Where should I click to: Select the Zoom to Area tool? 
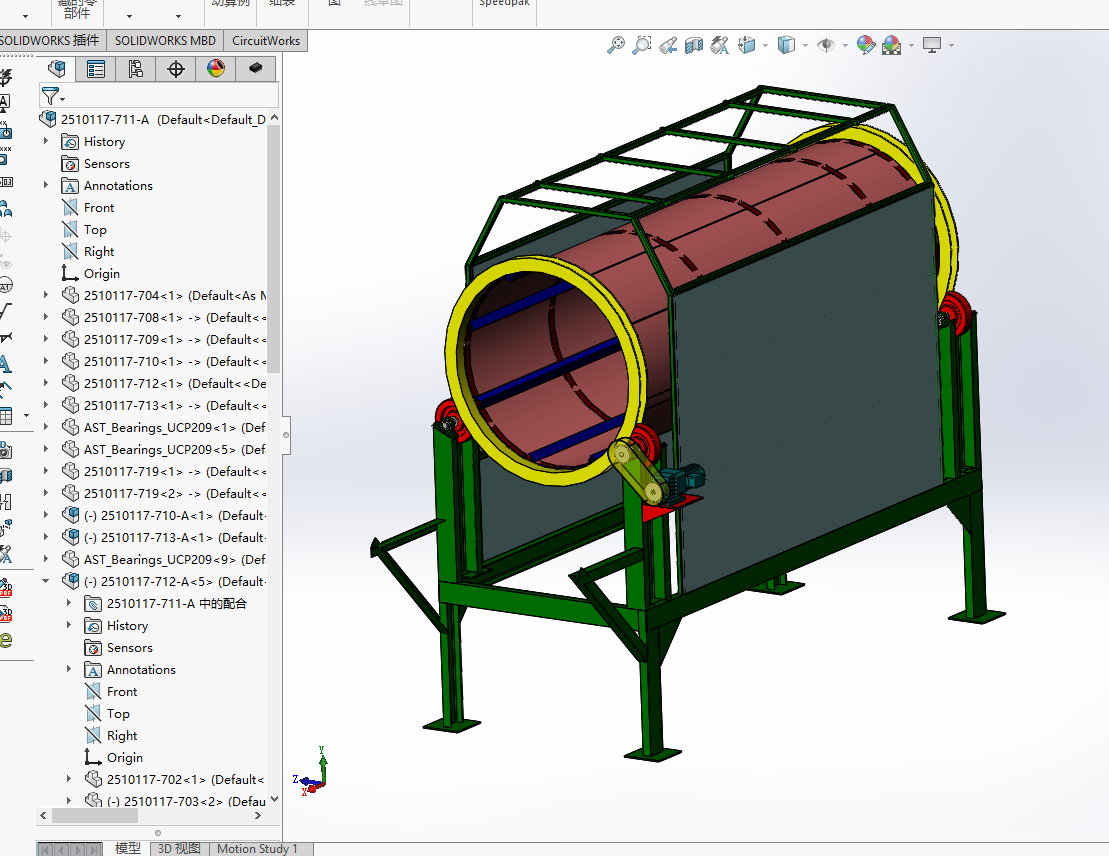coord(642,45)
